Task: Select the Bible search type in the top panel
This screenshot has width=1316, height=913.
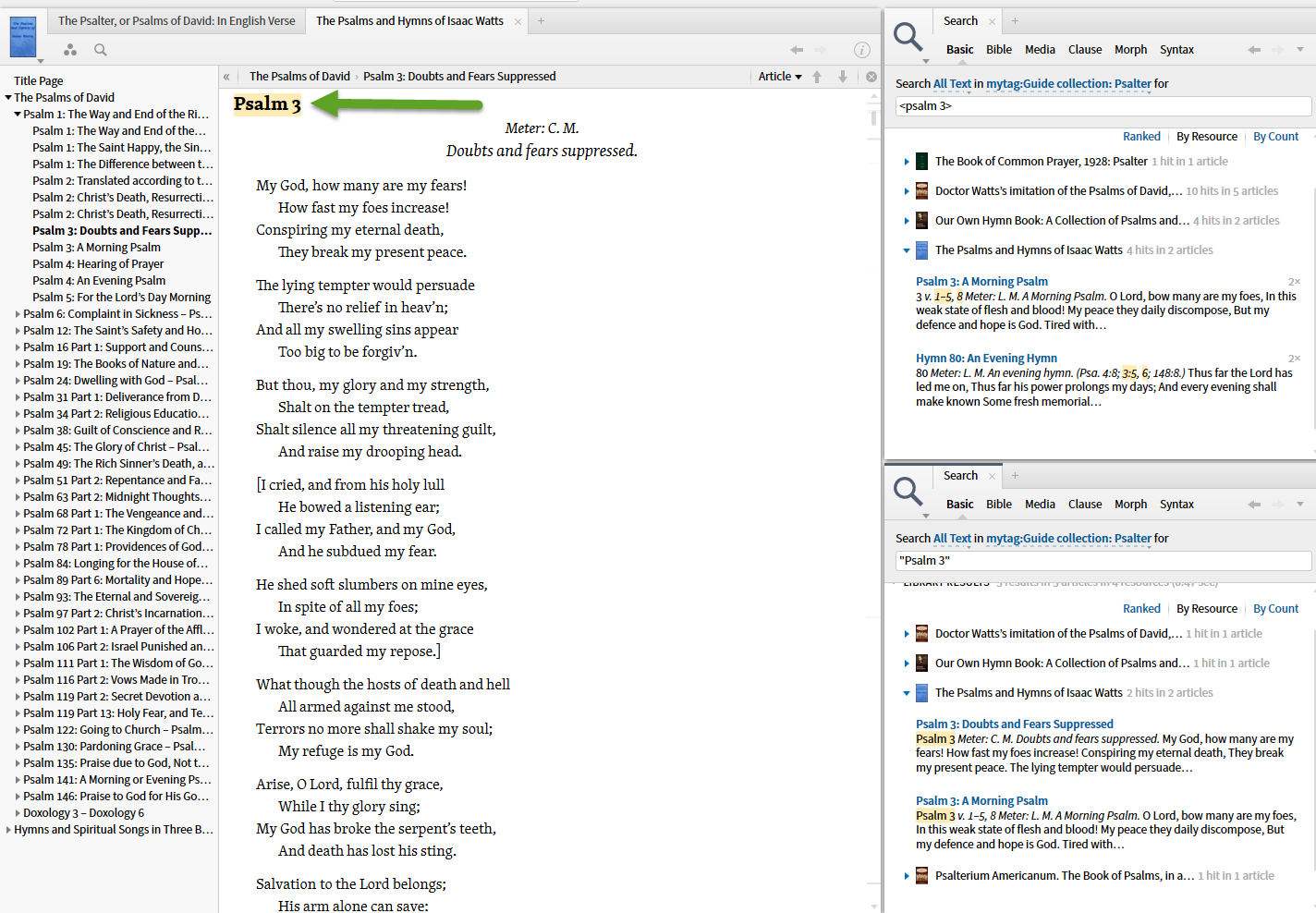Action: [x=999, y=50]
